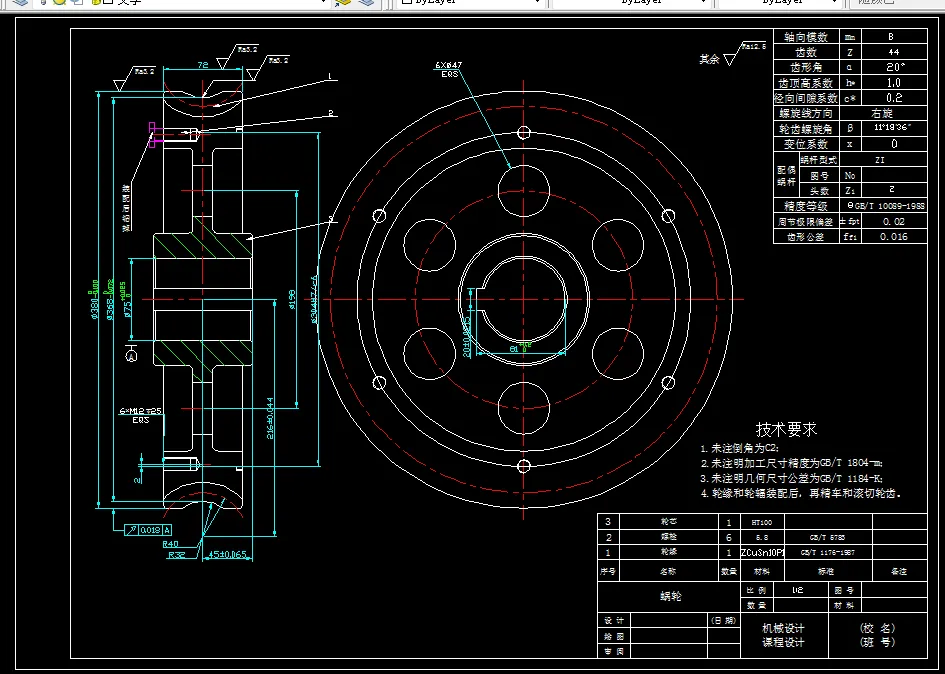Image resolution: width=945 pixels, height=674 pixels.
Task: Select the 右旋 value cell
Action: coord(882,113)
